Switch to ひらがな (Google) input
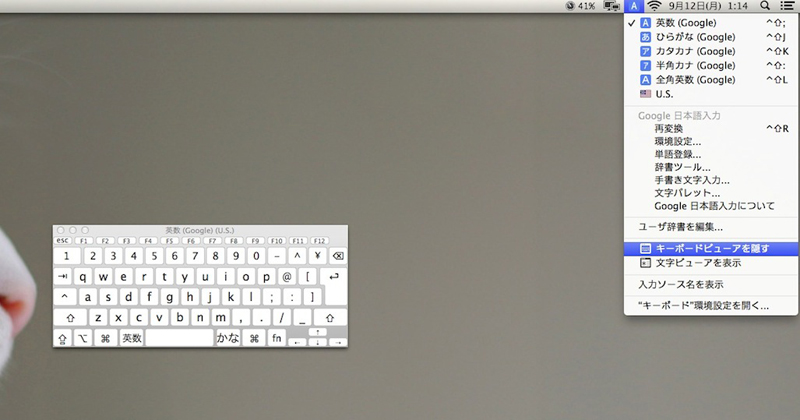The width and height of the screenshot is (800, 420). (x=711, y=37)
